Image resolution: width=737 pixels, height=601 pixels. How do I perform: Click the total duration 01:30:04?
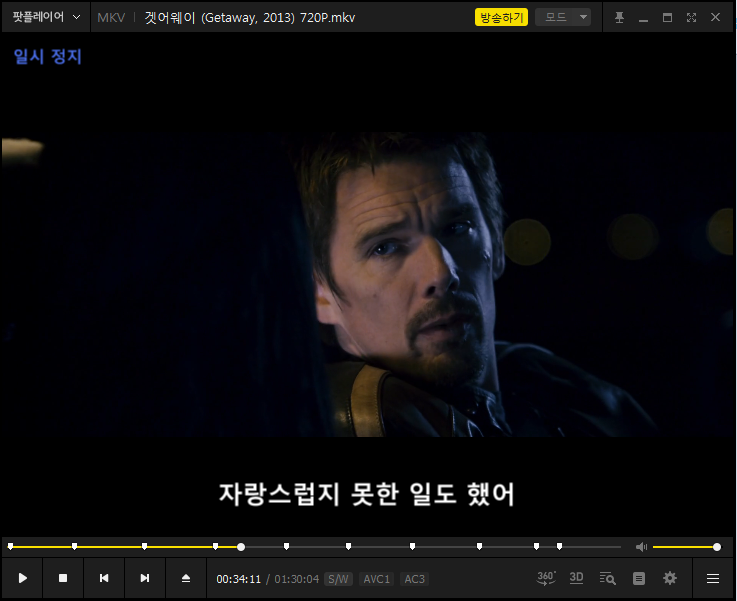point(297,579)
